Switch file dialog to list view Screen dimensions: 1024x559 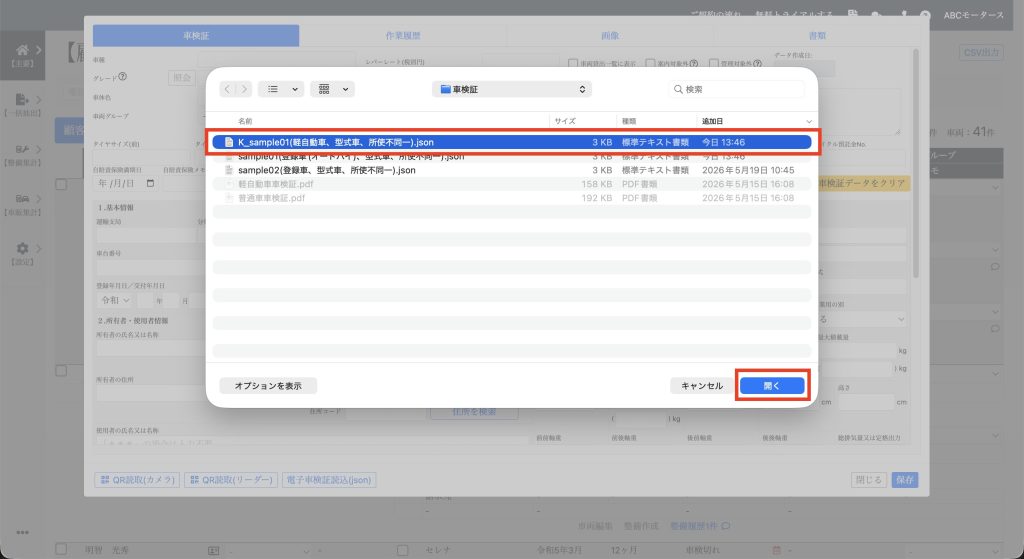click(x=273, y=89)
